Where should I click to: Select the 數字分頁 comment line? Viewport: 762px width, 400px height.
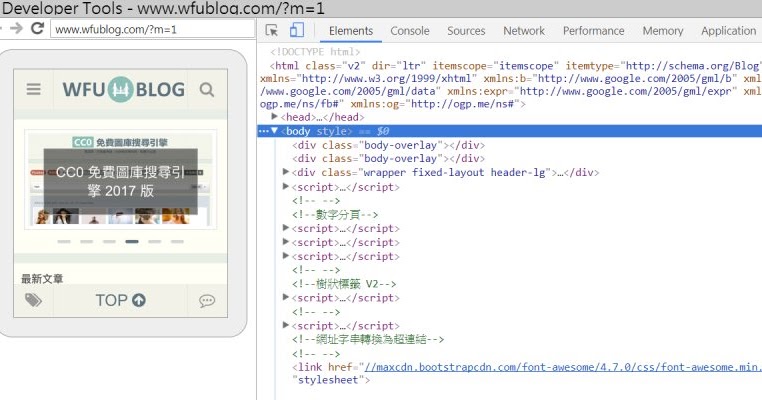[x=335, y=214]
